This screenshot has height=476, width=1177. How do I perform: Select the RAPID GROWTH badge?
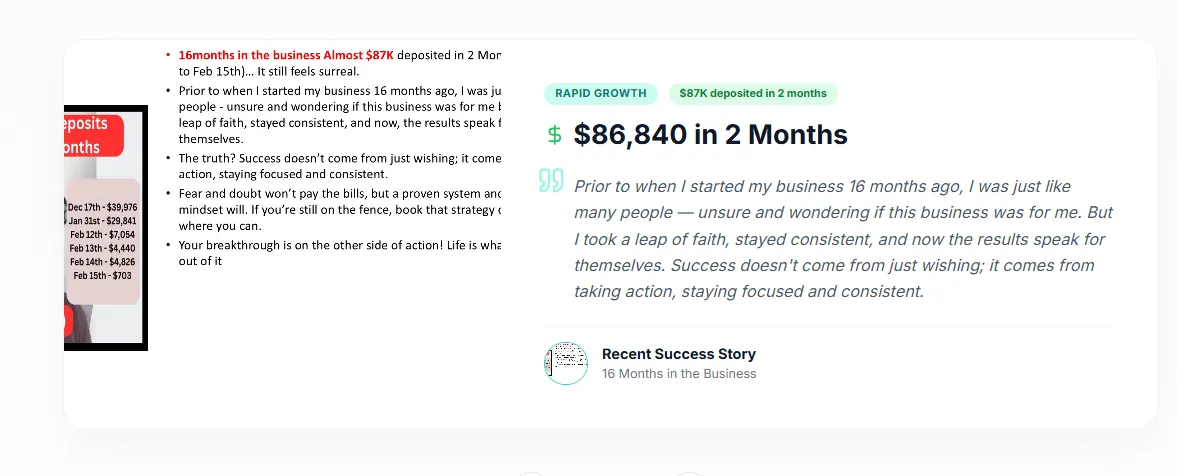click(x=601, y=93)
